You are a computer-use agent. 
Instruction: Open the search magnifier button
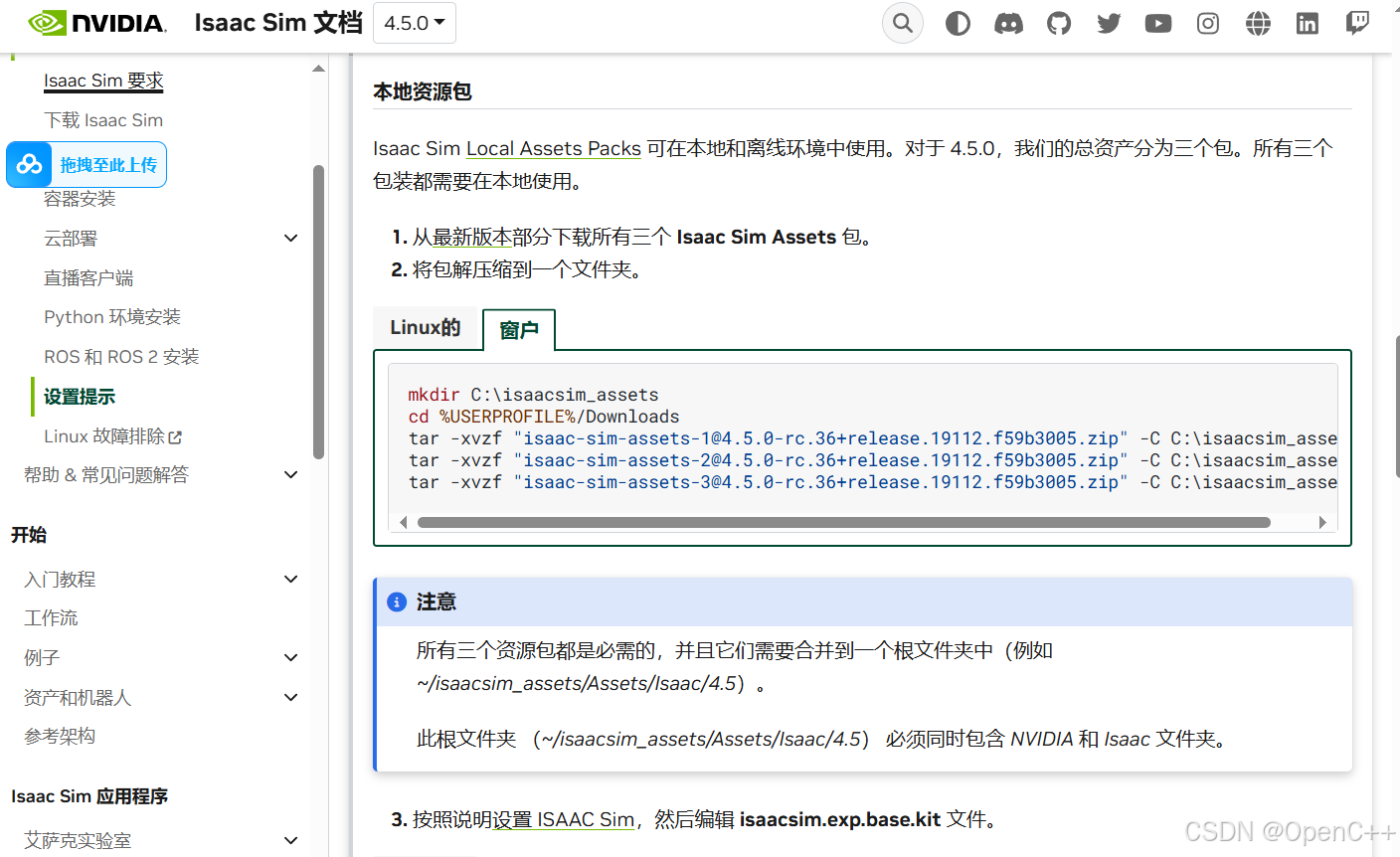coord(903,23)
